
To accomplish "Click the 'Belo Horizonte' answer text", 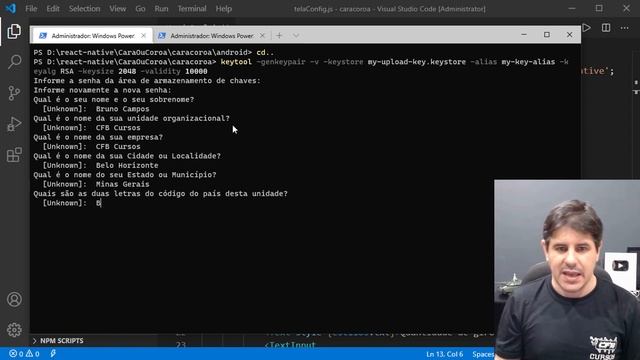I will (x=127, y=165).
